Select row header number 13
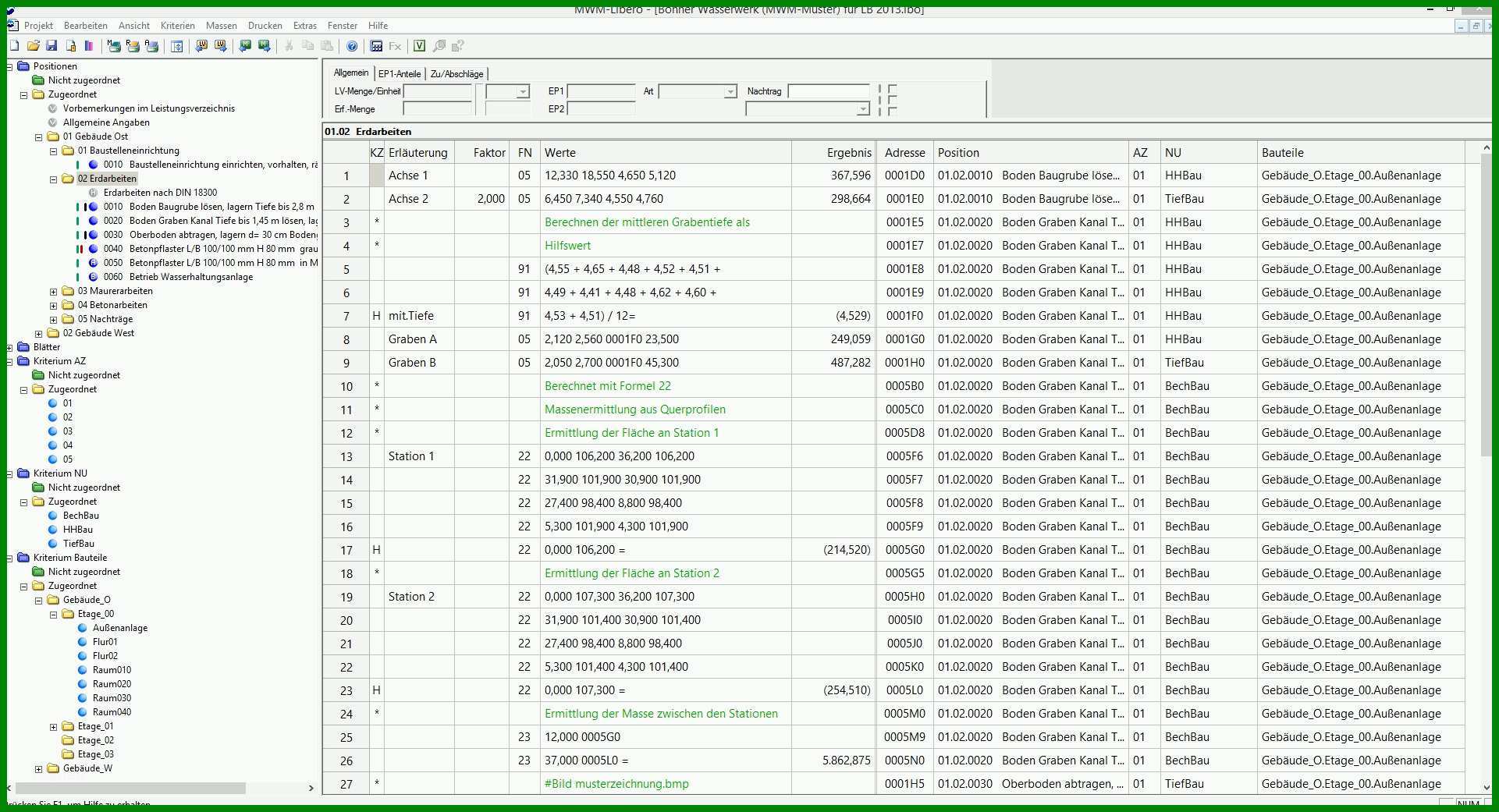This screenshot has width=1499, height=812. [x=346, y=456]
